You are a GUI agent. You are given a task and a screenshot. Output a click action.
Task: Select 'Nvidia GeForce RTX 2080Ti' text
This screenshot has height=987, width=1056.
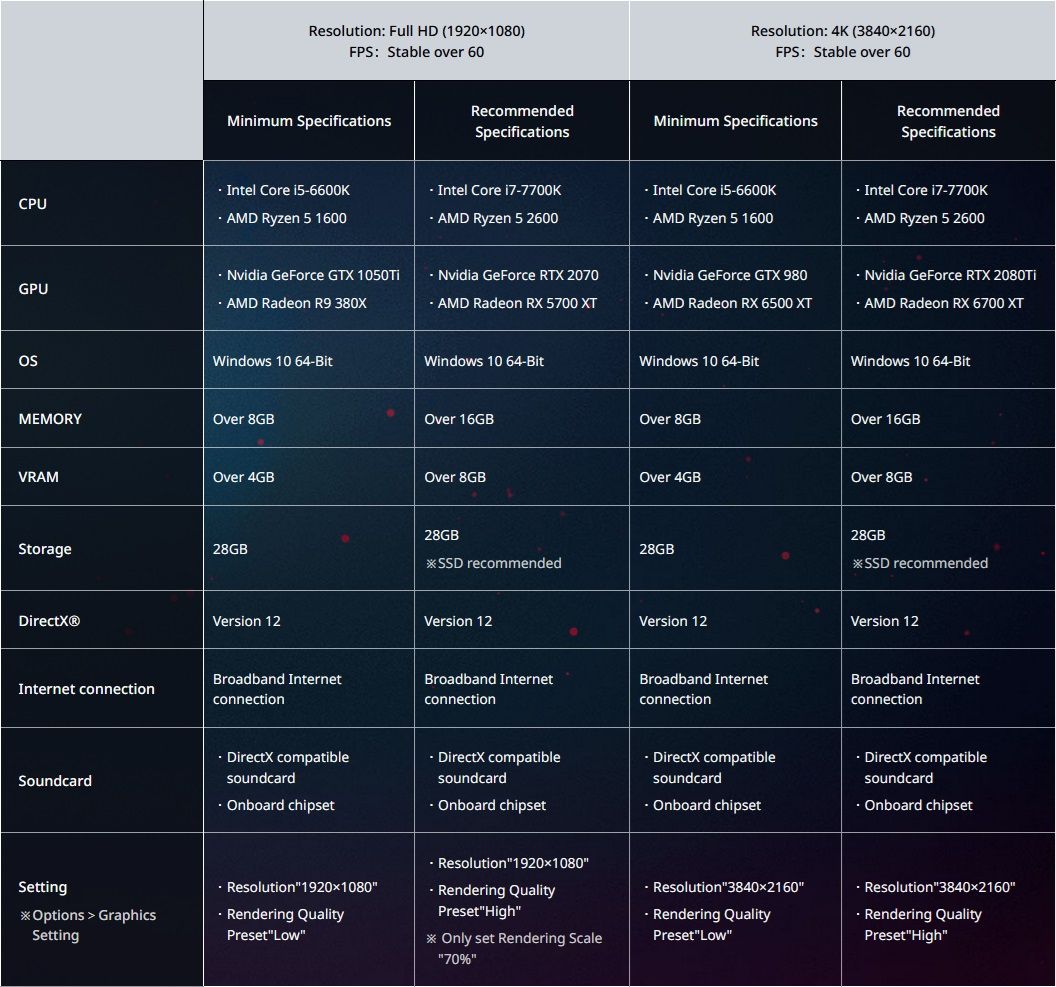950,275
